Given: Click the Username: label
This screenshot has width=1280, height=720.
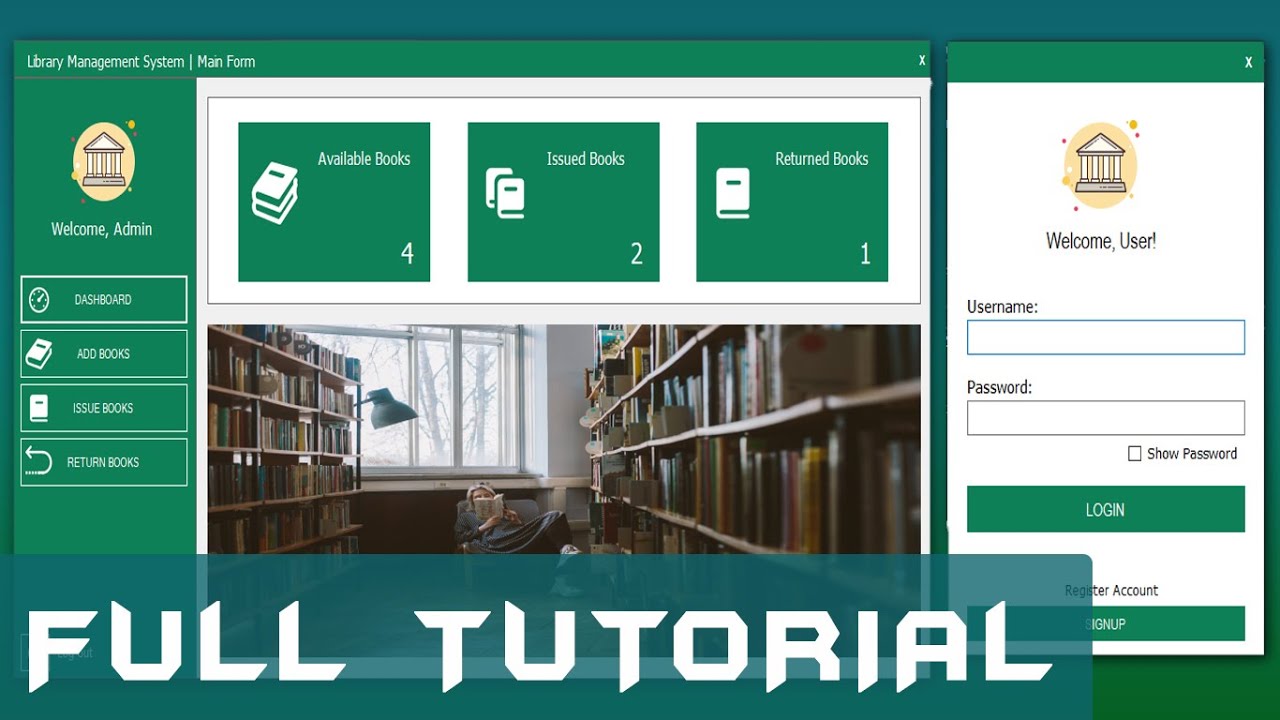Looking at the screenshot, I should [1002, 307].
